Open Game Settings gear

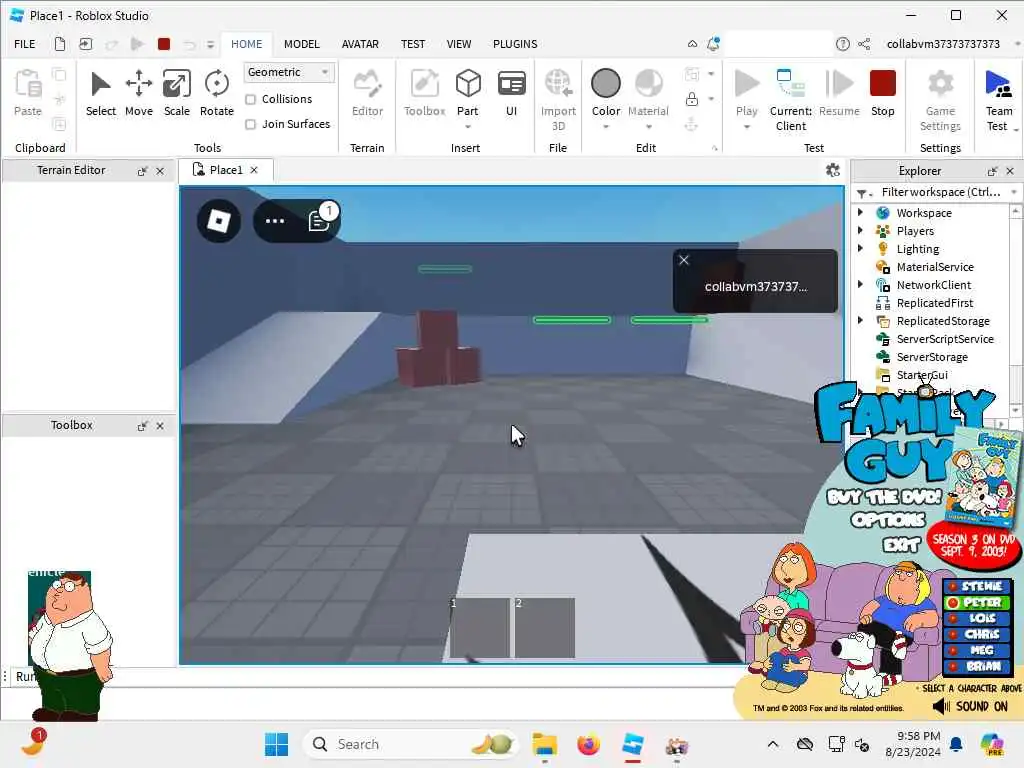click(940, 84)
